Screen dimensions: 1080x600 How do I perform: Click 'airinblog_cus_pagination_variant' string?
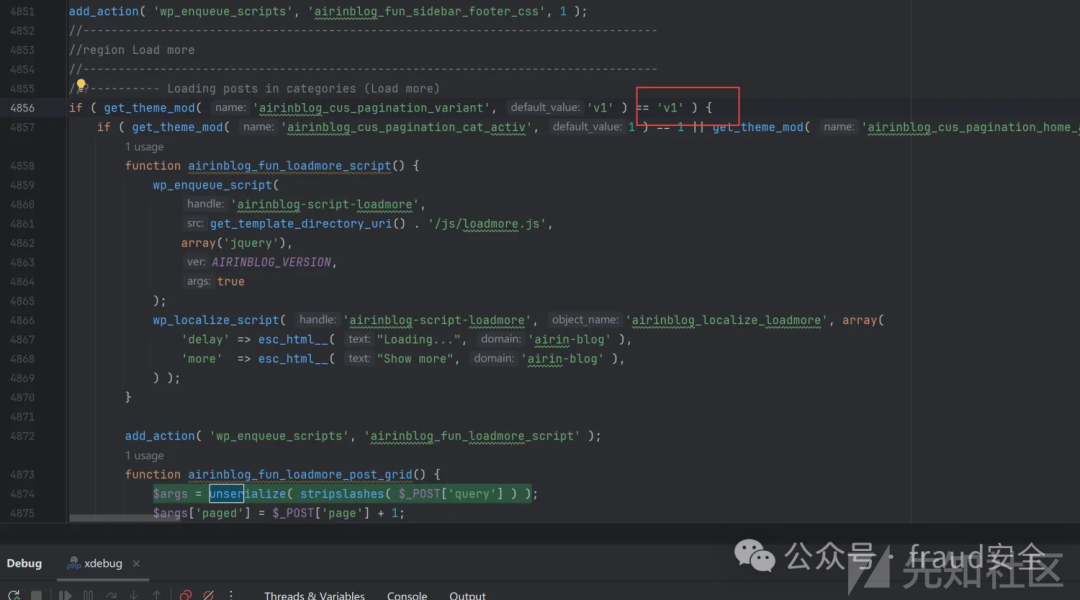tap(372, 108)
